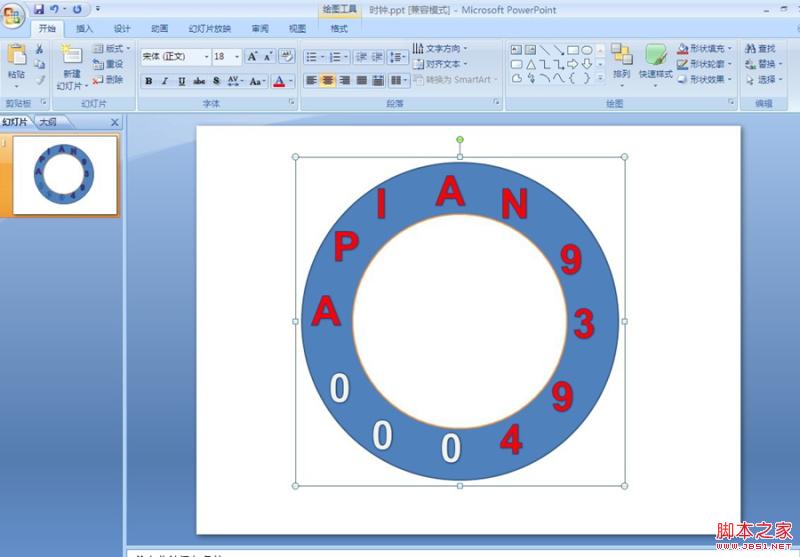Click the Paste (粘贴) icon
800x557 pixels.
pyautogui.click(x=16, y=55)
